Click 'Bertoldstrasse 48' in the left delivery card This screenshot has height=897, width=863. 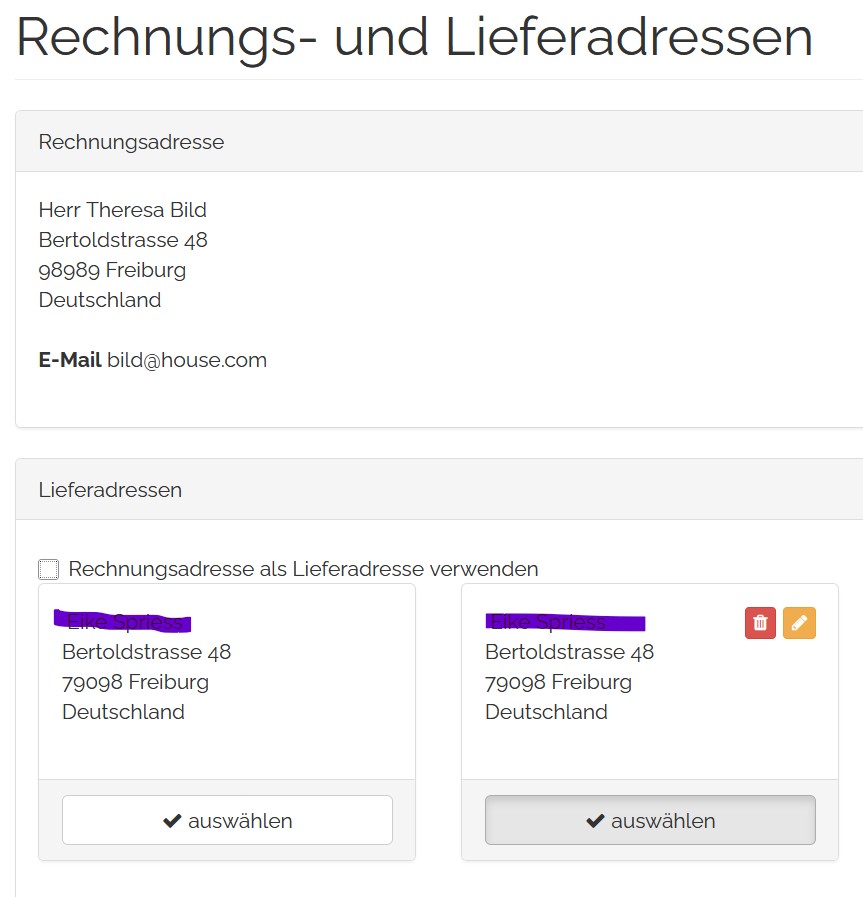146,652
